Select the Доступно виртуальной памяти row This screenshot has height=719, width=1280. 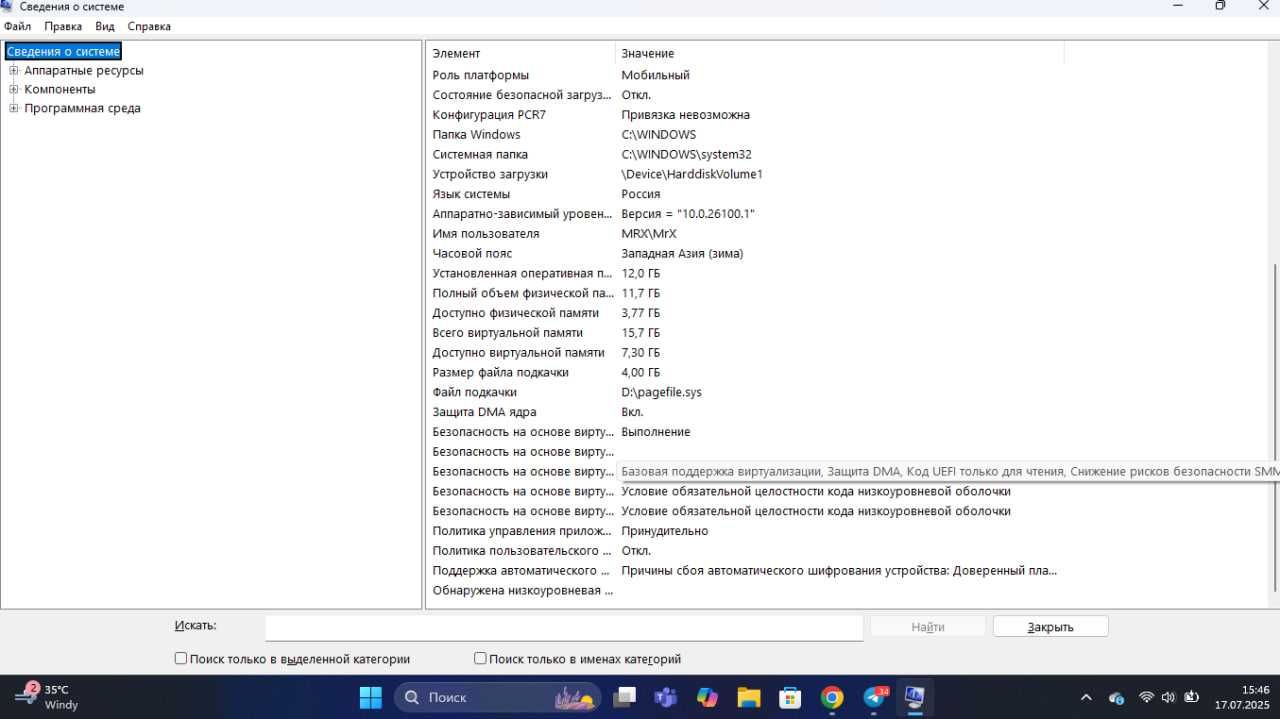click(745, 352)
